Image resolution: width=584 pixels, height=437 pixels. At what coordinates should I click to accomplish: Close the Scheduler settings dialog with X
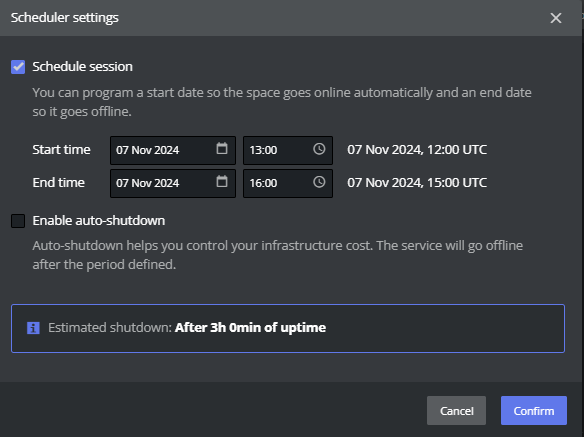[556, 18]
